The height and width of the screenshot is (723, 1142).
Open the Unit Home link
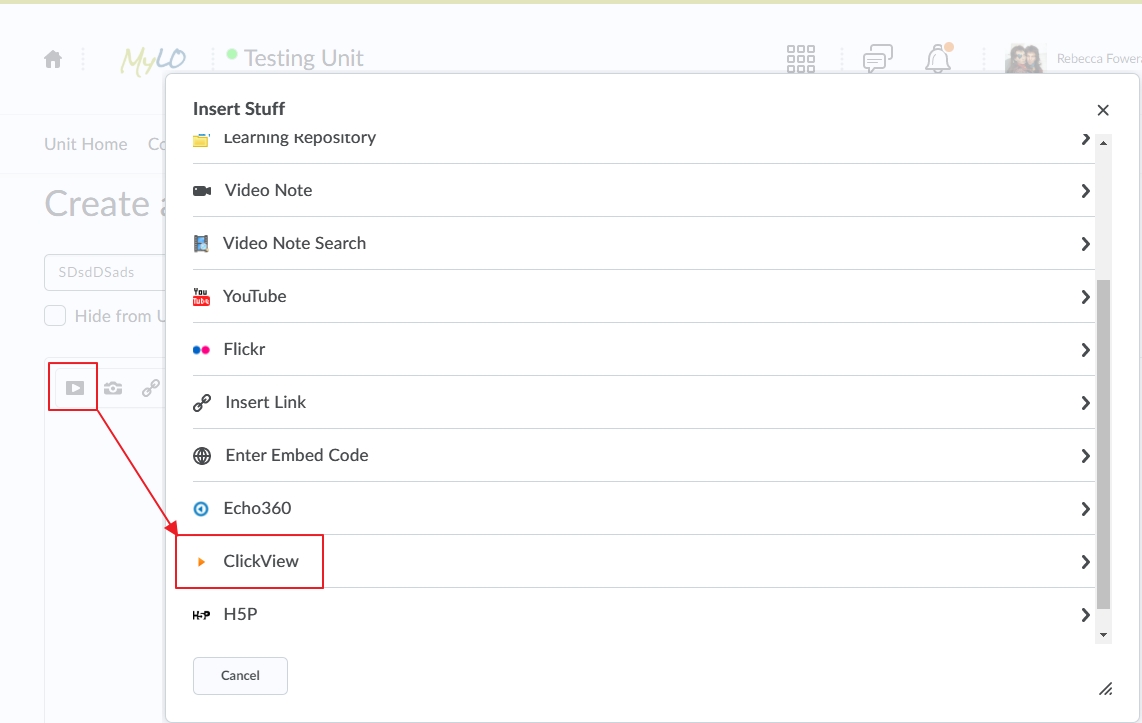pos(86,144)
